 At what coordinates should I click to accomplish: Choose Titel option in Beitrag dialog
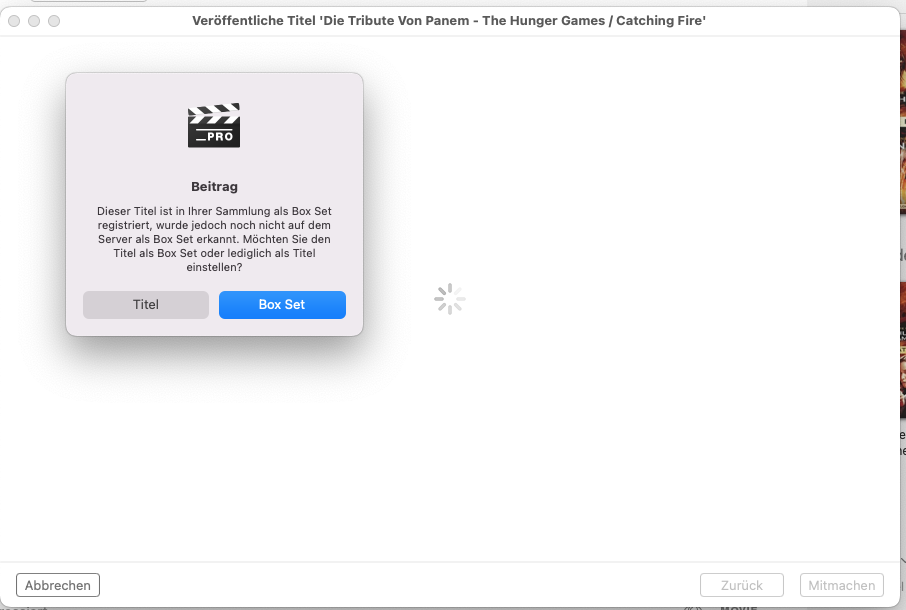click(x=146, y=304)
